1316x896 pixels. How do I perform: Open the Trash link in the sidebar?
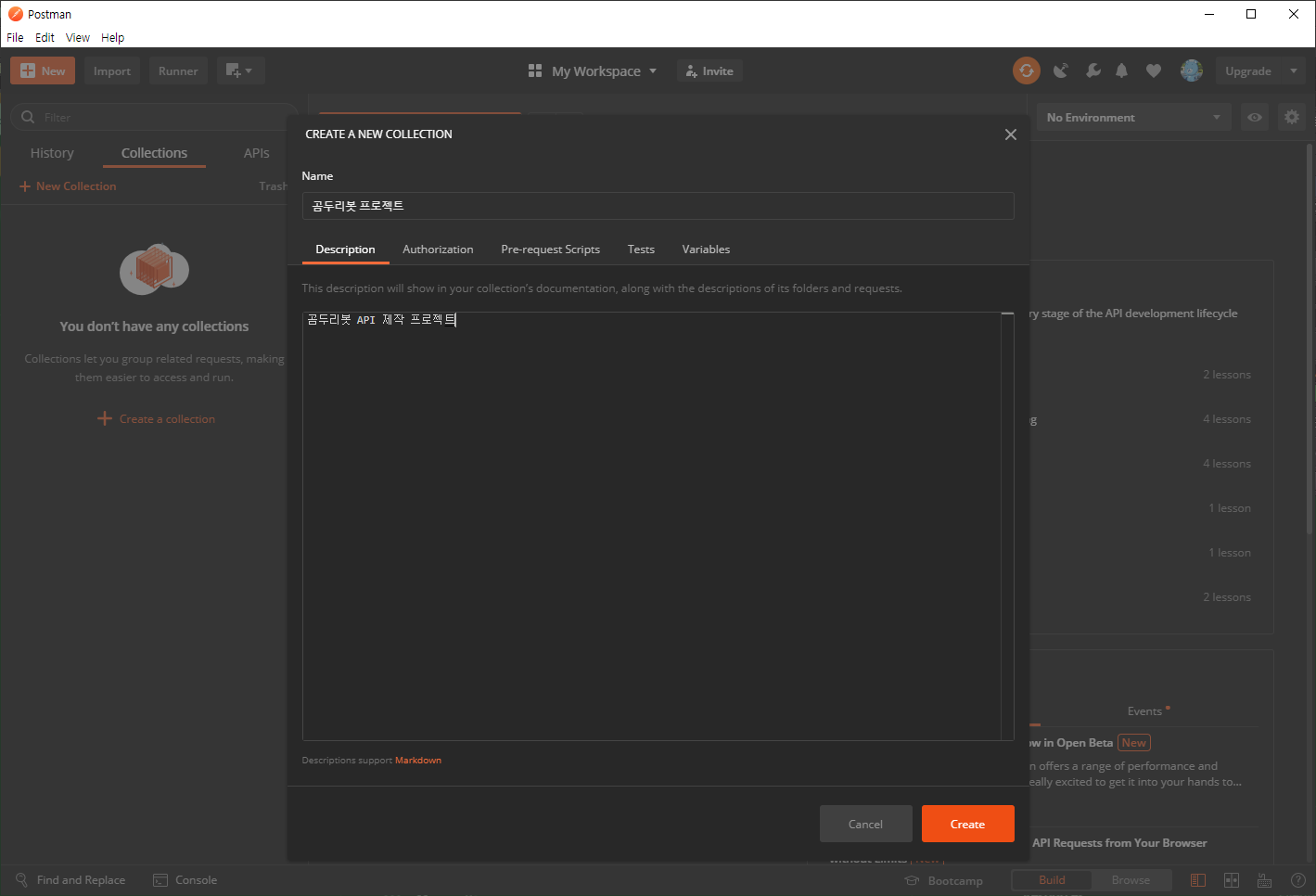point(273,186)
